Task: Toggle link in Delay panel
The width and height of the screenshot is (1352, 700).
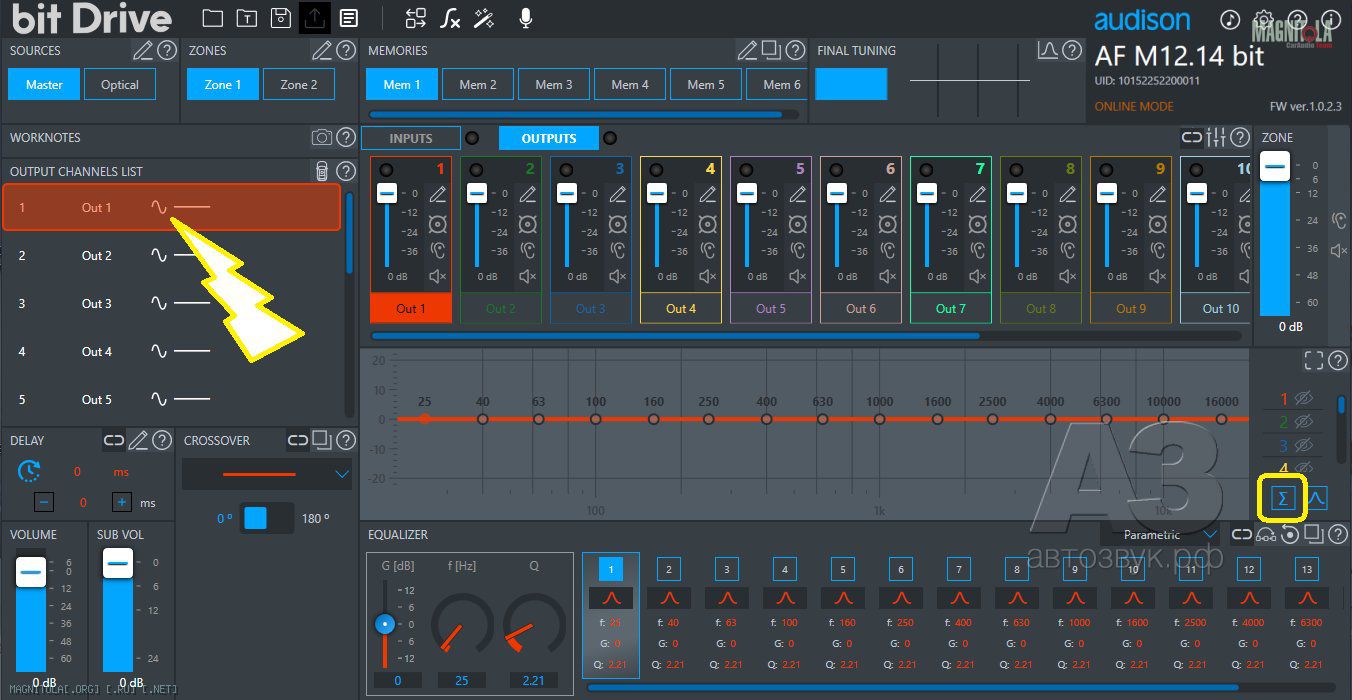Action: (114, 440)
